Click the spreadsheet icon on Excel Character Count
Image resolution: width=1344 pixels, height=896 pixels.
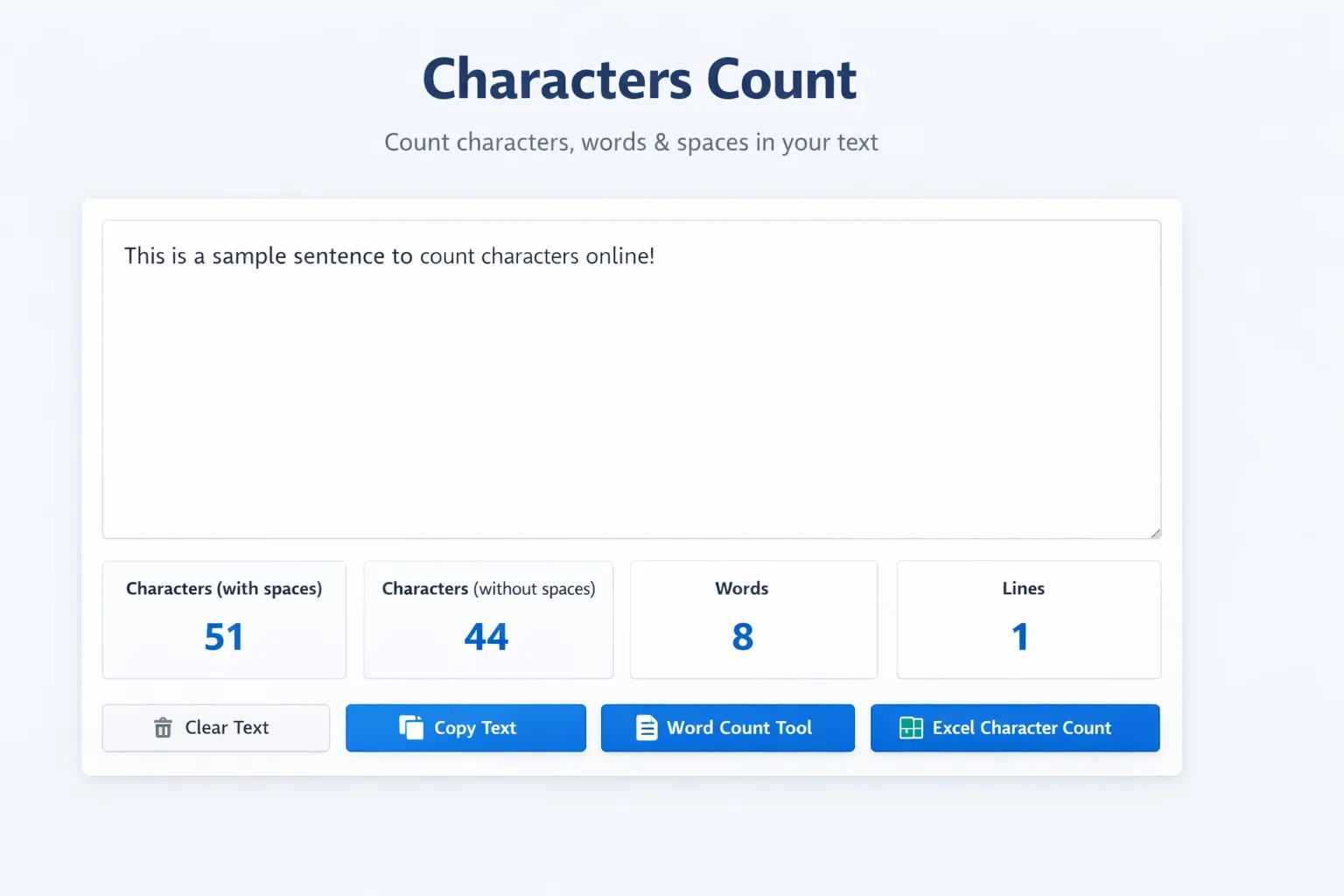click(x=910, y=727)
